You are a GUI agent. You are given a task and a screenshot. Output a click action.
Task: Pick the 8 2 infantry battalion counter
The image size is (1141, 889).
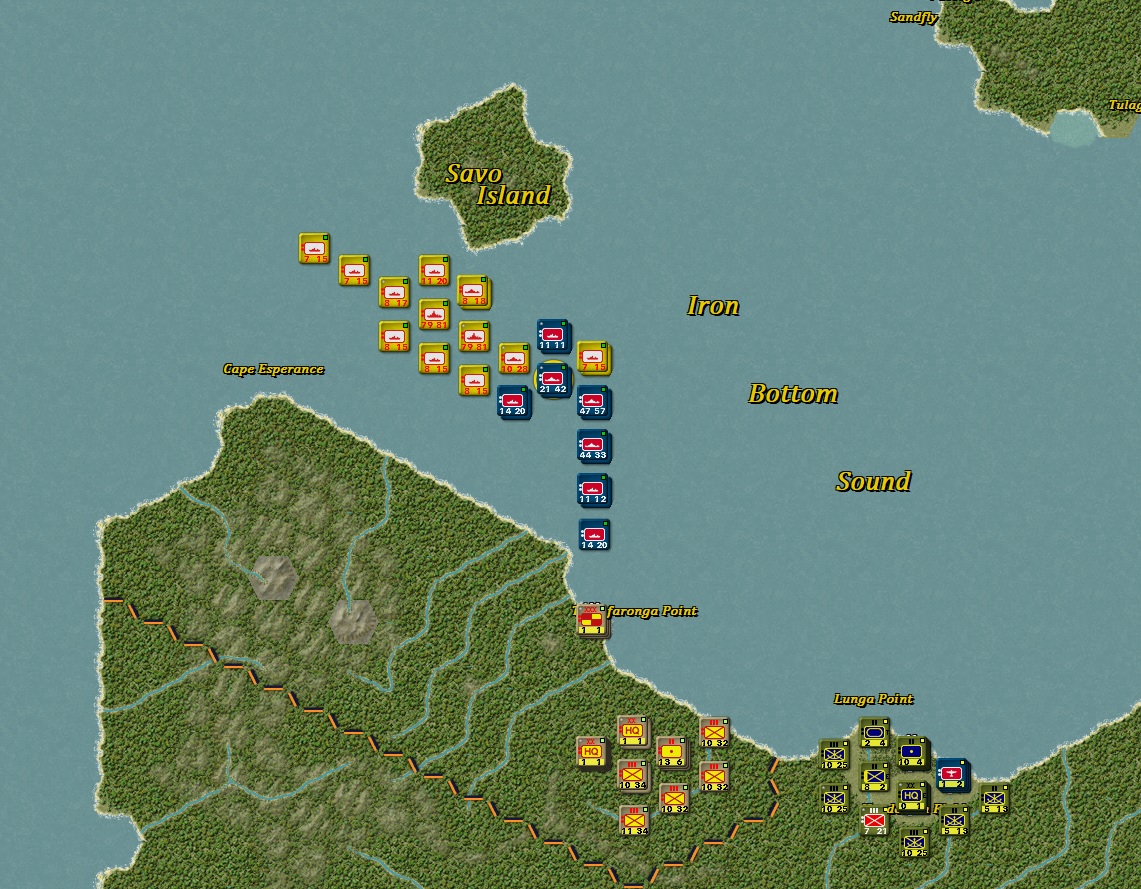(x=874, y=776)
